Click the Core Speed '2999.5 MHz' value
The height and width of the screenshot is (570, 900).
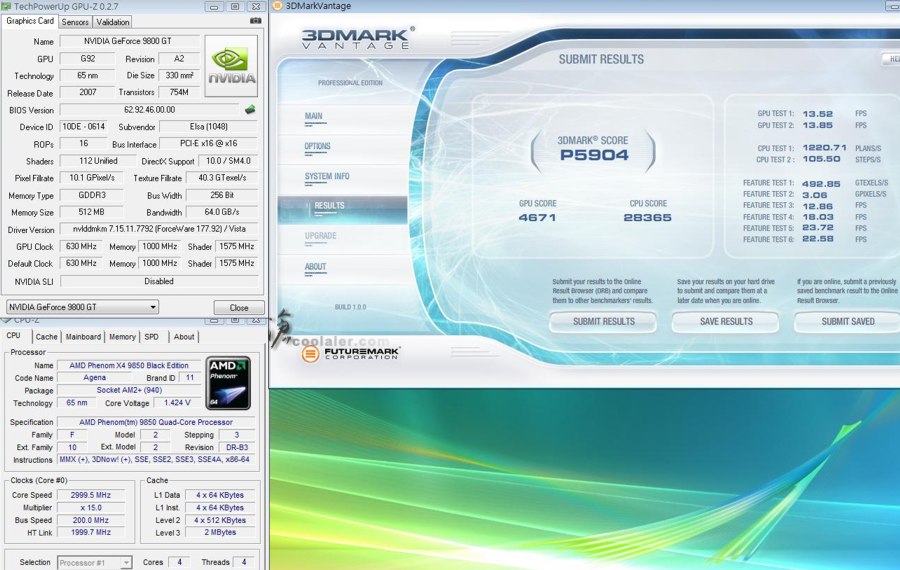pyautogui.click(x=91, y=495)
